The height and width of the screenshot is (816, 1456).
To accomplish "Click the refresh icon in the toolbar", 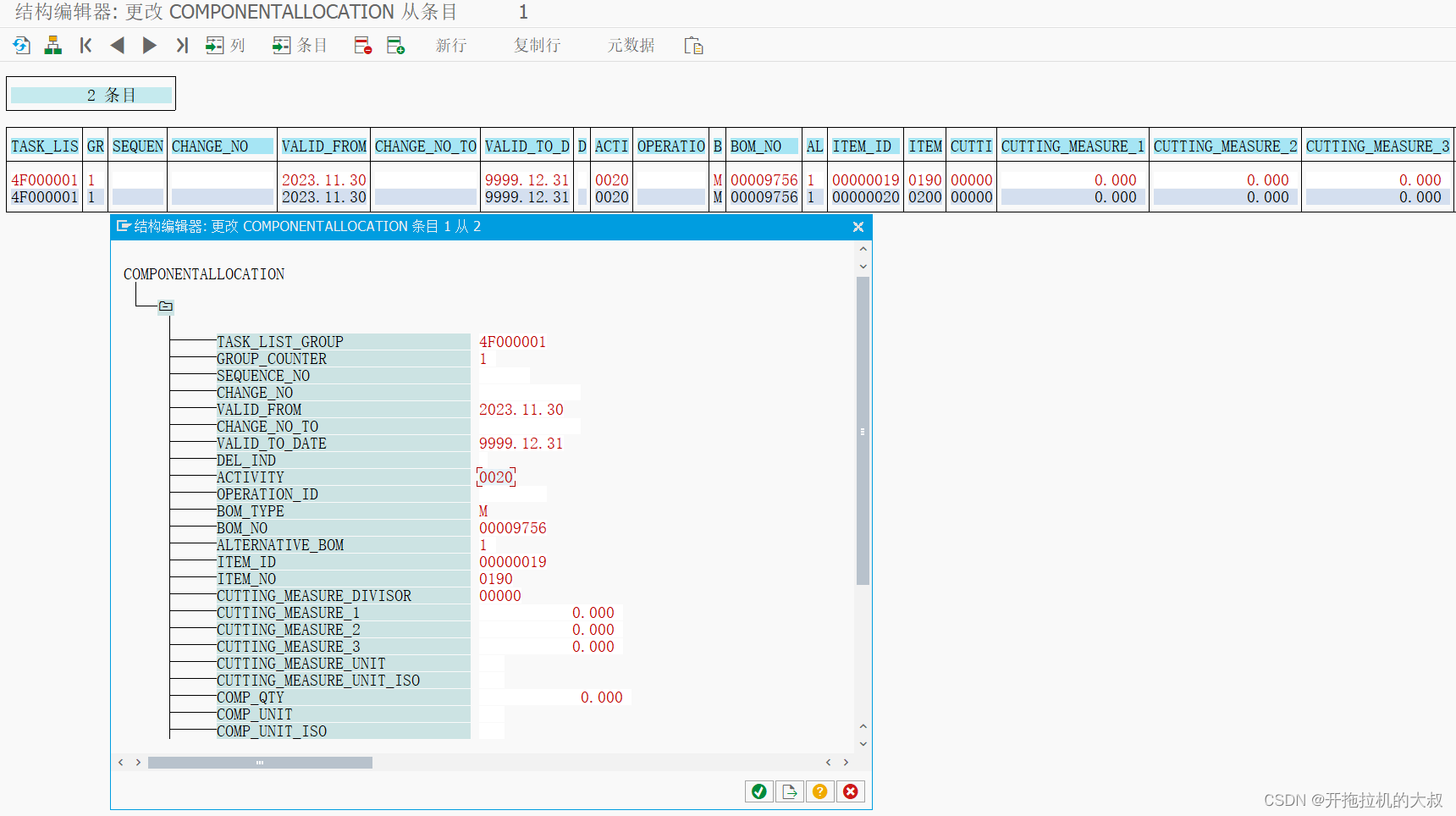I will tap(19, 45).
